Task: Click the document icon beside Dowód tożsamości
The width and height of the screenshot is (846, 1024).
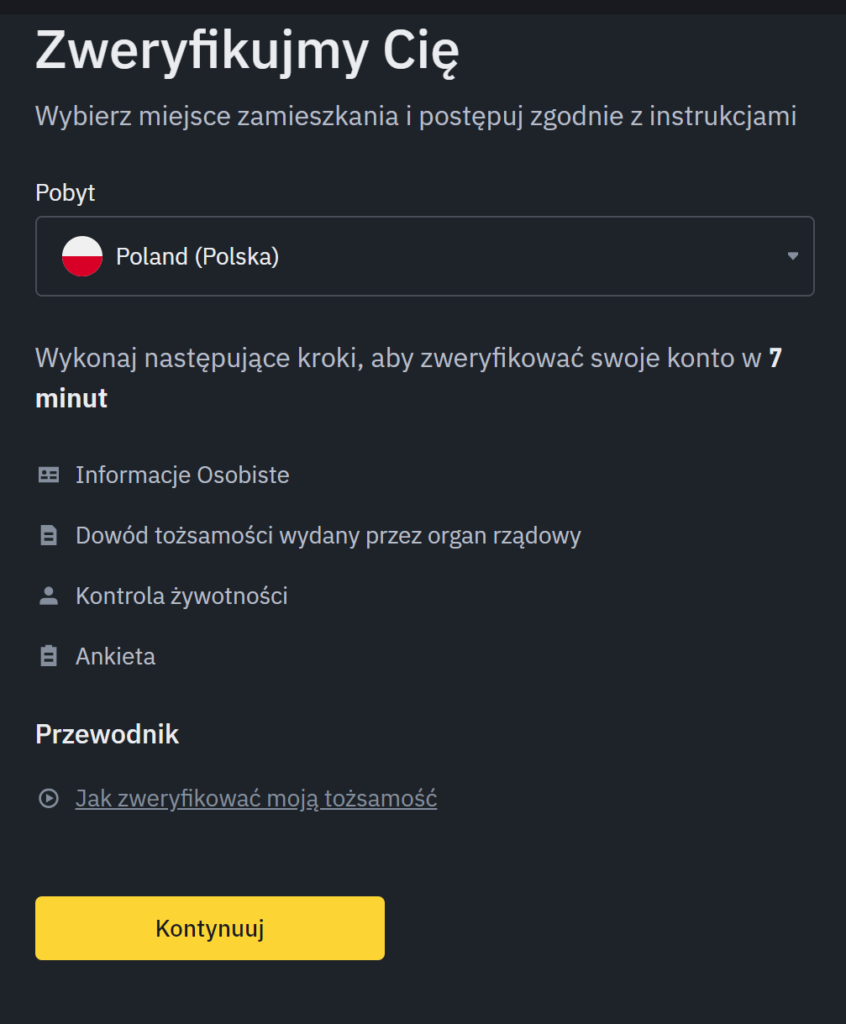Action: (48, 536)
